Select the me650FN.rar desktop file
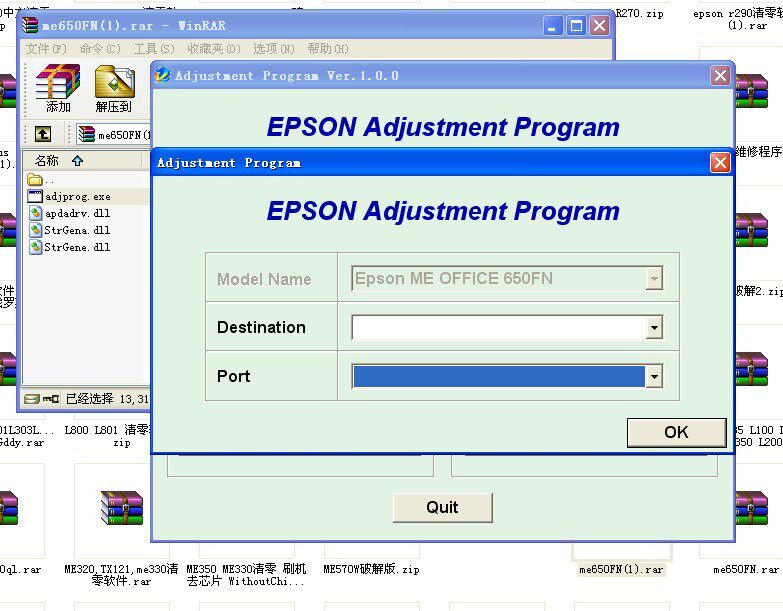Image resolution: width=783 pixels, height=611 pixels. (746, 570)
